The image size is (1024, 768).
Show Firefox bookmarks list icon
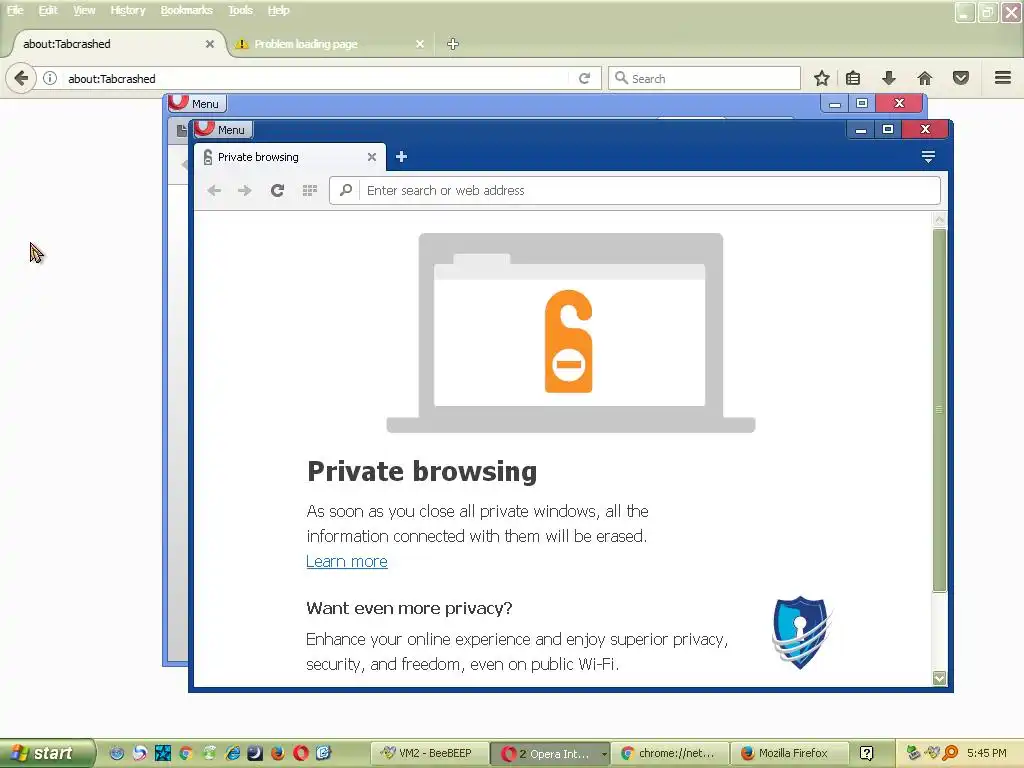pos(853,78)
